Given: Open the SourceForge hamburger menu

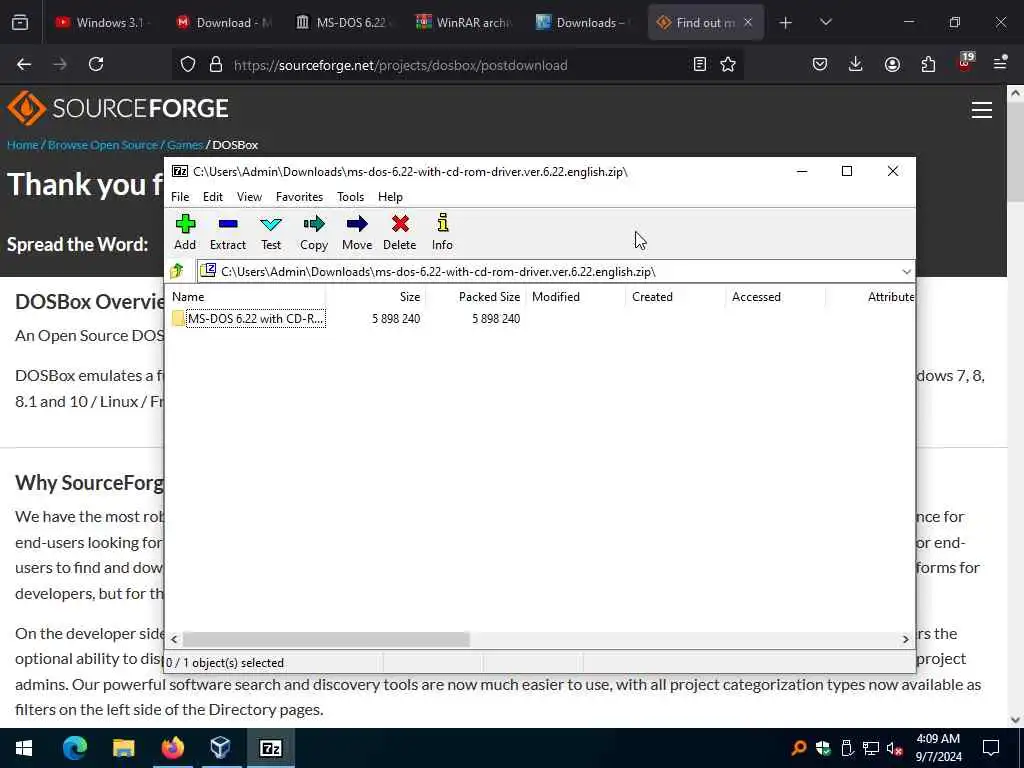Looking at the screenshot, I should (x=982, y=110).
